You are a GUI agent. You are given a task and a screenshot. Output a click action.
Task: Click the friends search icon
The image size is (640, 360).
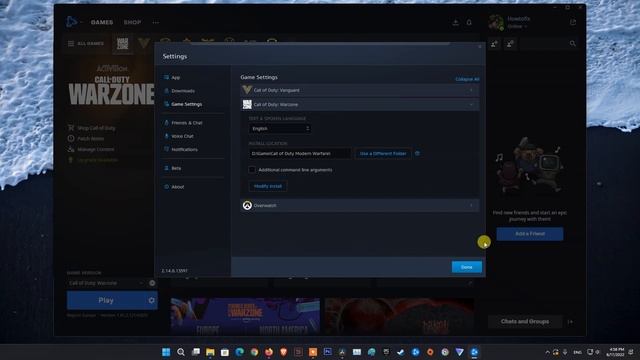pos(573,44)
